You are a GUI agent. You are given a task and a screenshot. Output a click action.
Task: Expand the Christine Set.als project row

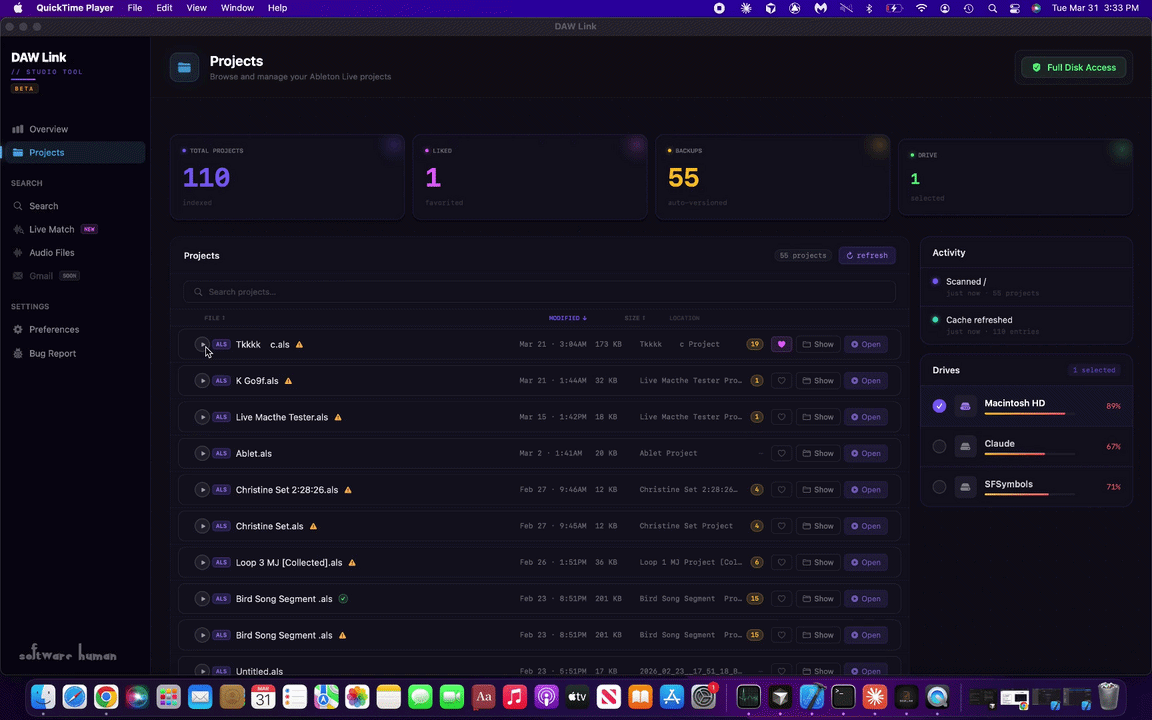pos(202,526)
